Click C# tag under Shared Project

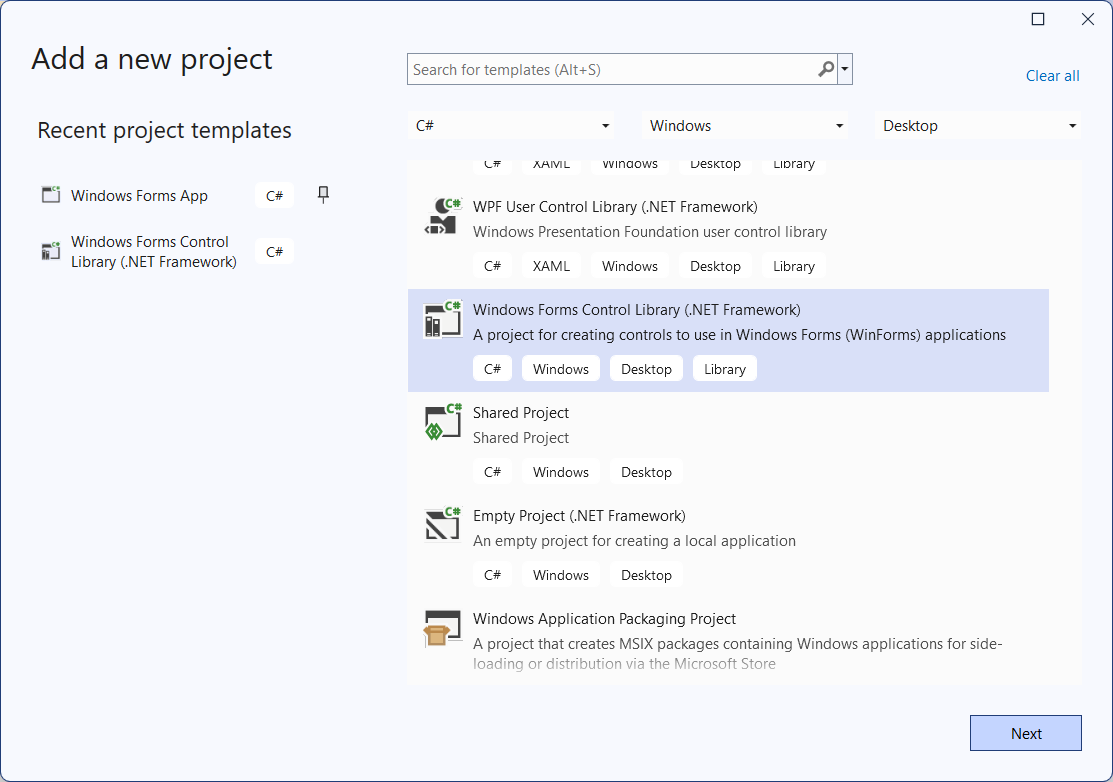point(492,472)
